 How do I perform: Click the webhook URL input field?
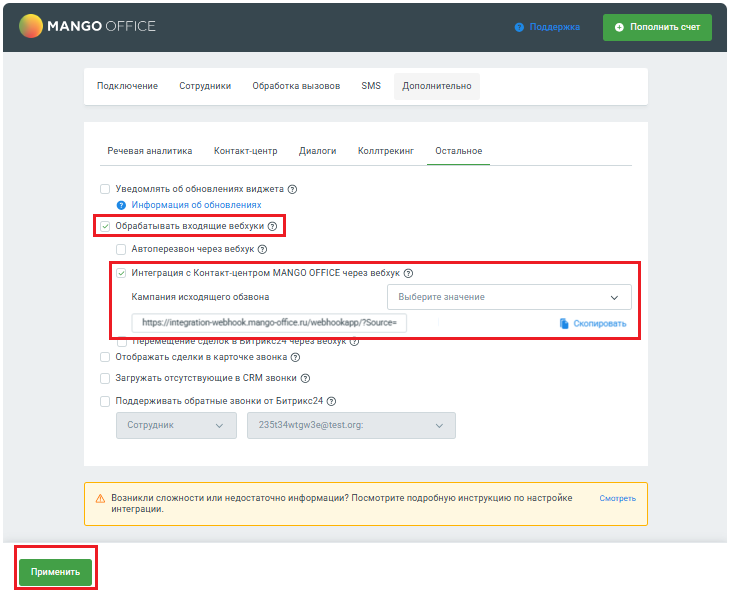(x=269, y=323)
